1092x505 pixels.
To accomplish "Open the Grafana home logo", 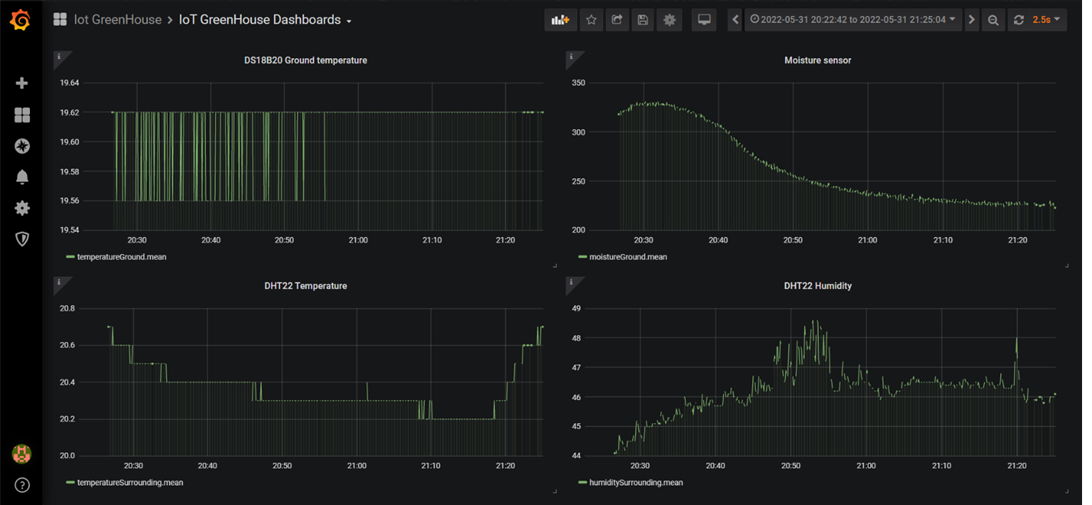I will point(20,21).
